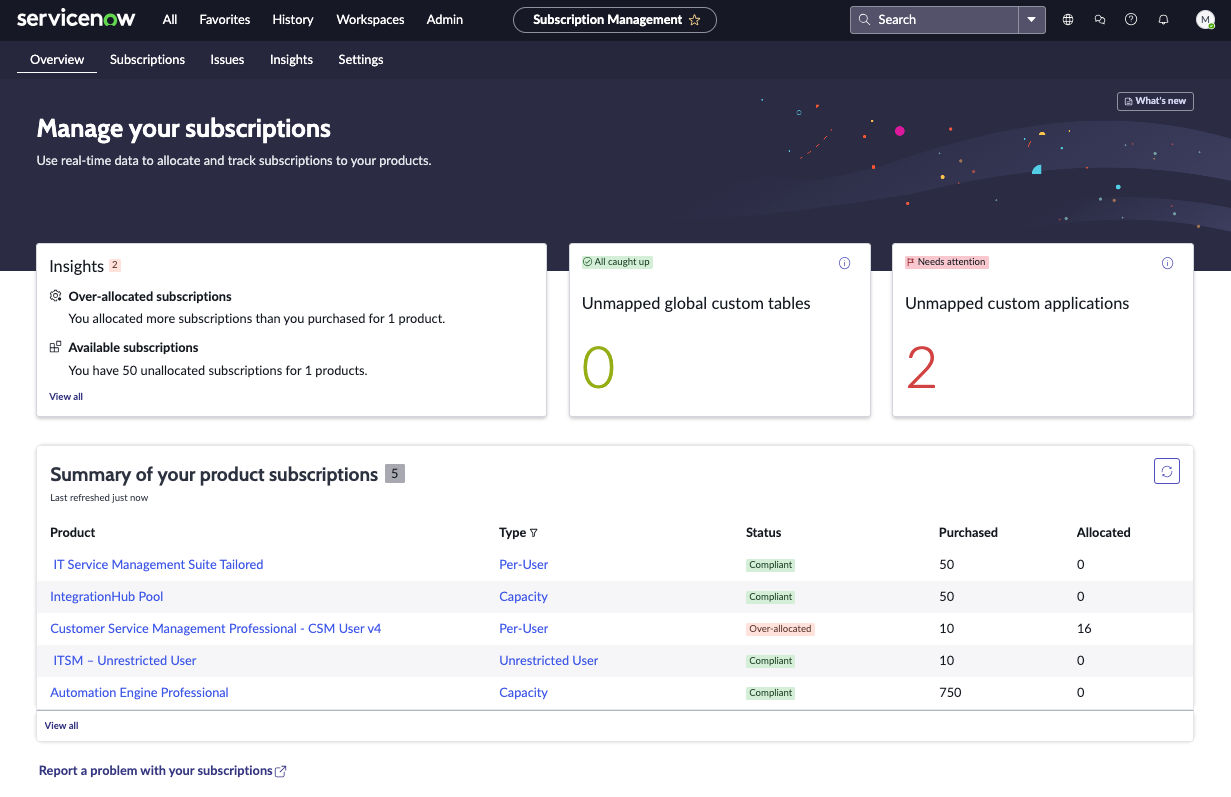Click the Unrestricted User type link
1231x797 pixels.
(549, 661)
